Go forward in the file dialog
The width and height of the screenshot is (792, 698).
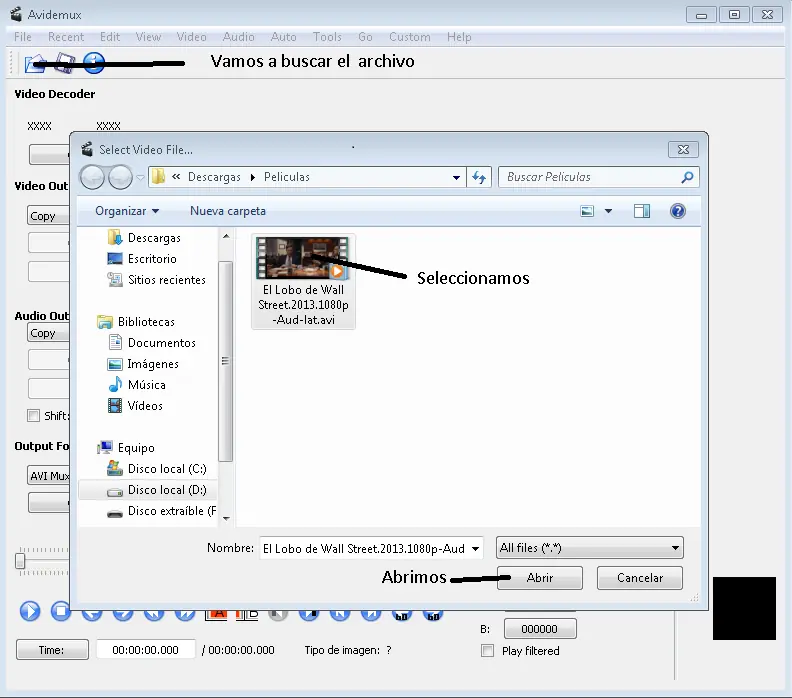(121, 177)
